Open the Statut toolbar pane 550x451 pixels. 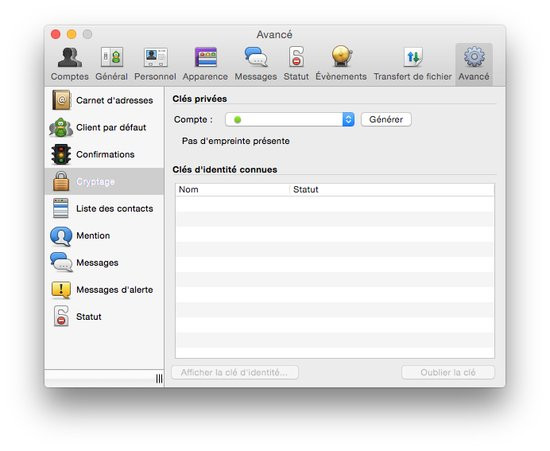pyautogui.click(x=296, y=64)
